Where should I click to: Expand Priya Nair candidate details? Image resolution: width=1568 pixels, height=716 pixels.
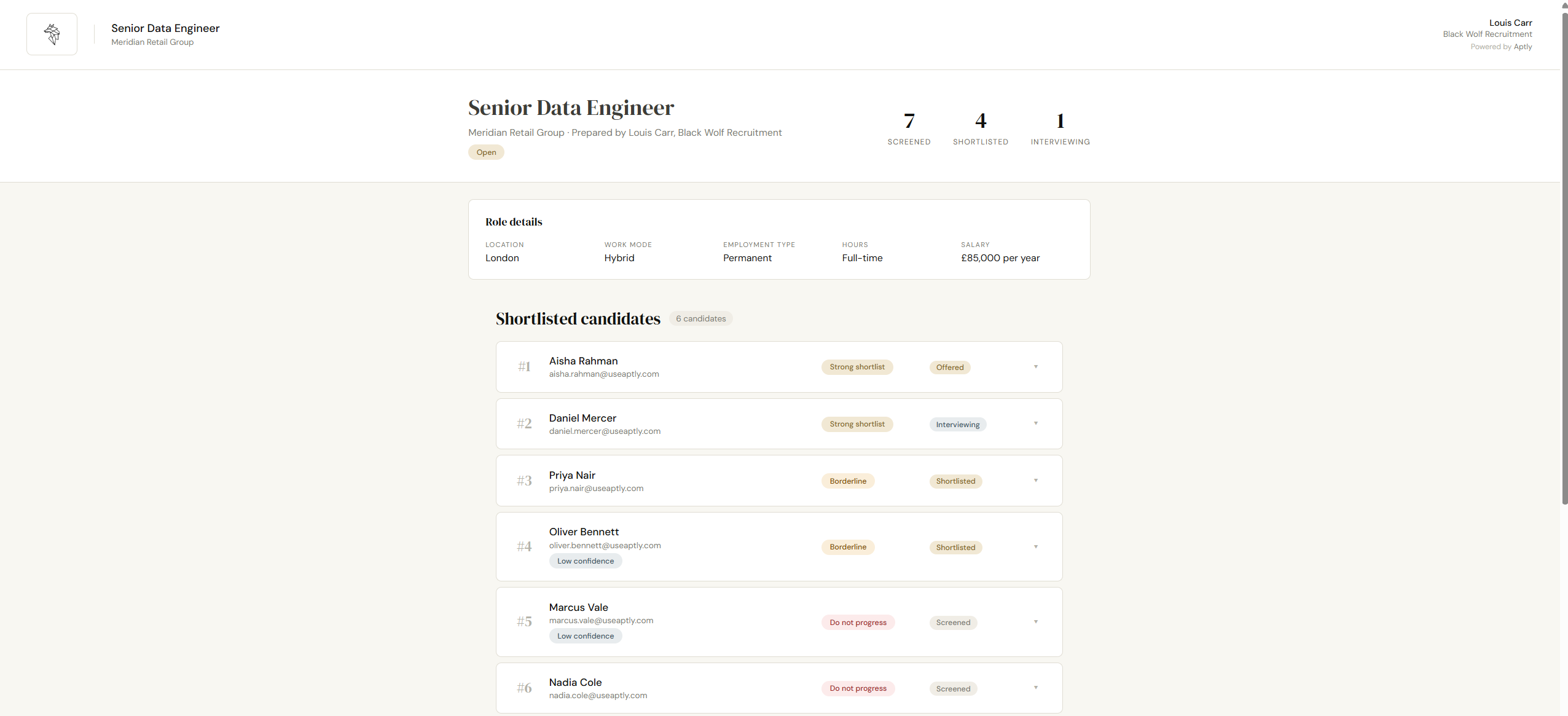[1035, 481]
